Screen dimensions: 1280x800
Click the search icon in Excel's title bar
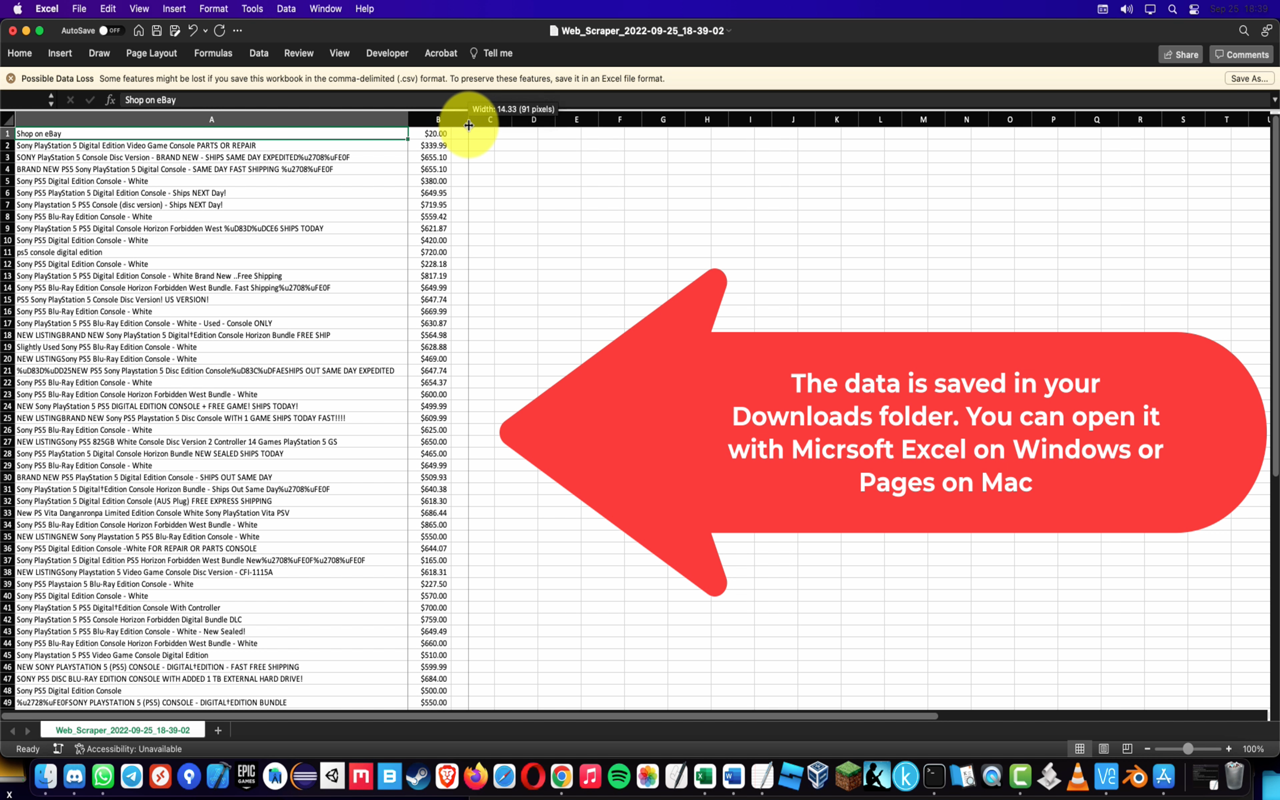point(1242,30)
